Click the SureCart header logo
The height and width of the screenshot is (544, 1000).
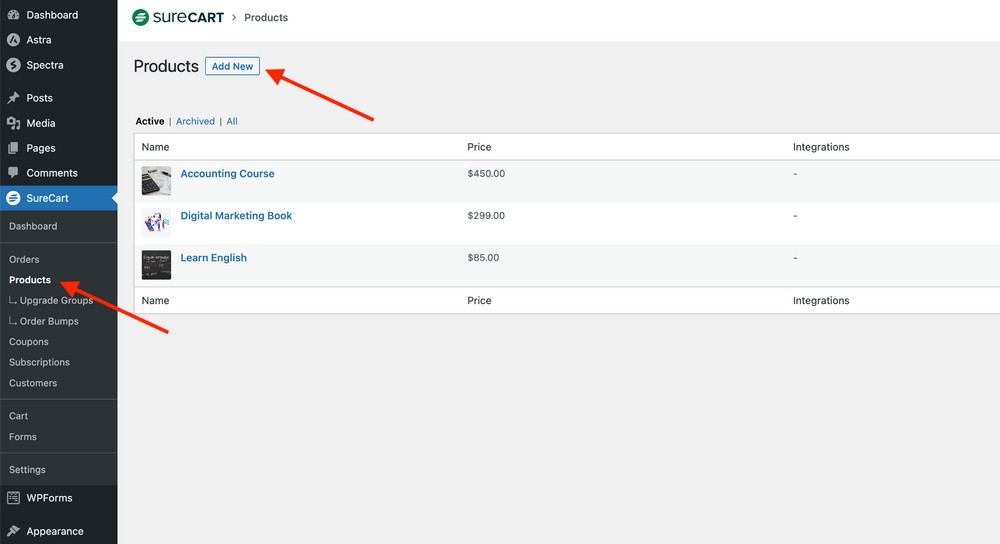pos(178,17)
